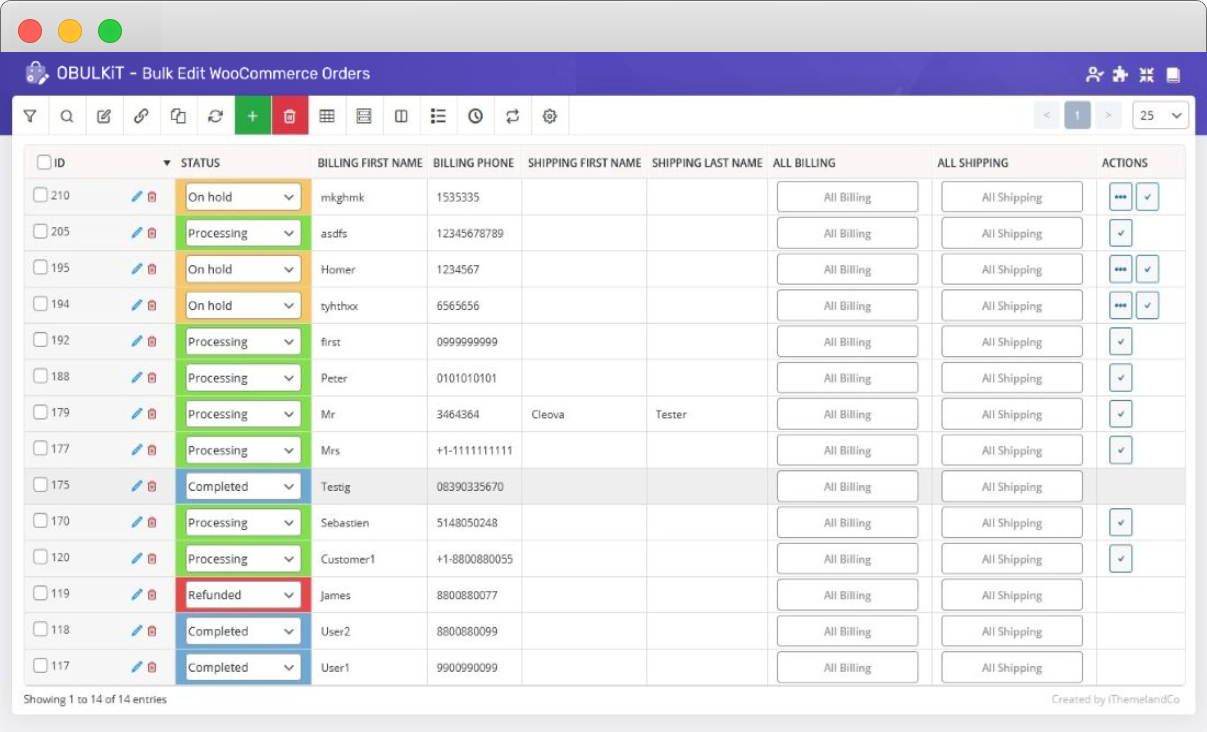Click the red trash delete toolbar button

tap(290, 116)
